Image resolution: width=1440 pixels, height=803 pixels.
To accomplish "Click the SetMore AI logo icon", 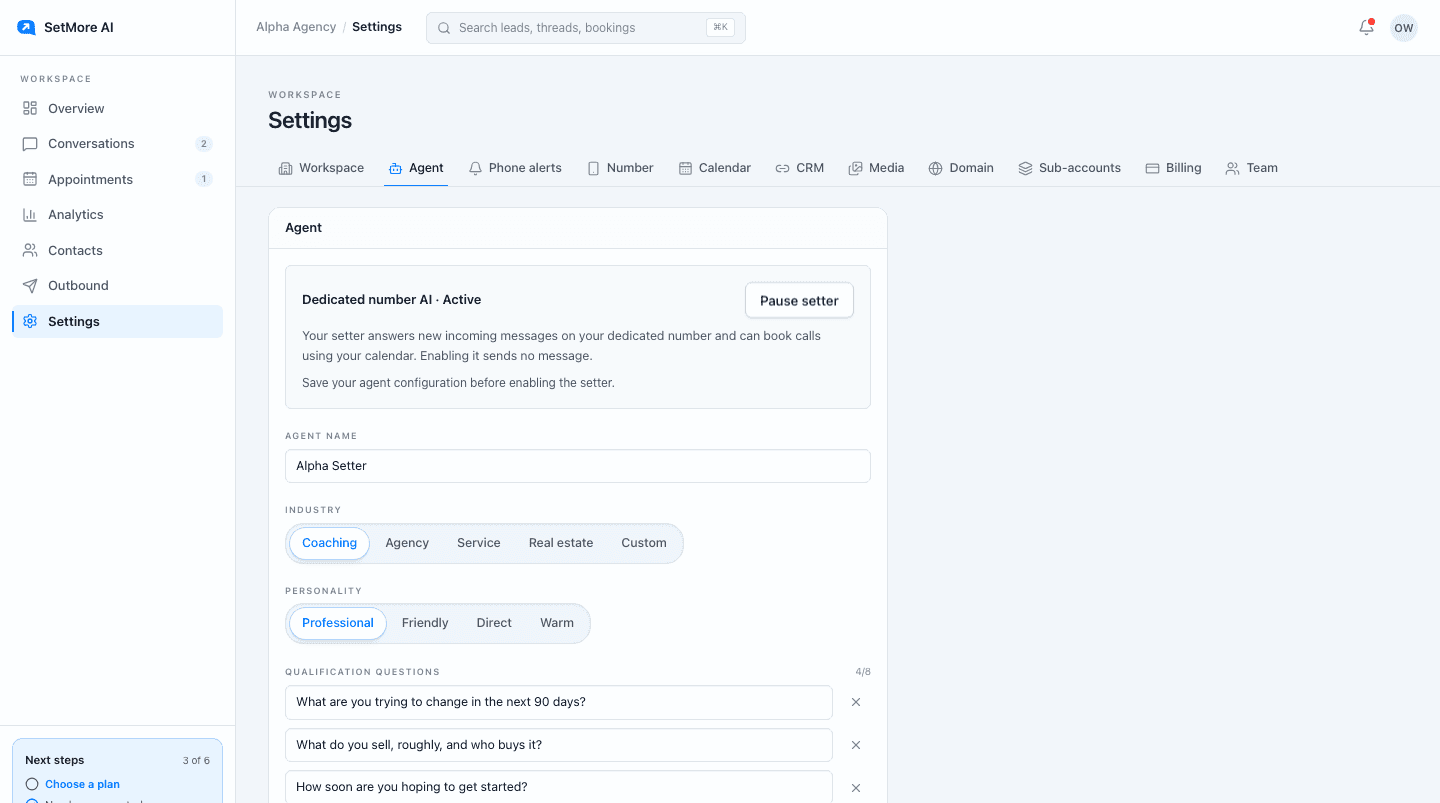I will 26,28.
